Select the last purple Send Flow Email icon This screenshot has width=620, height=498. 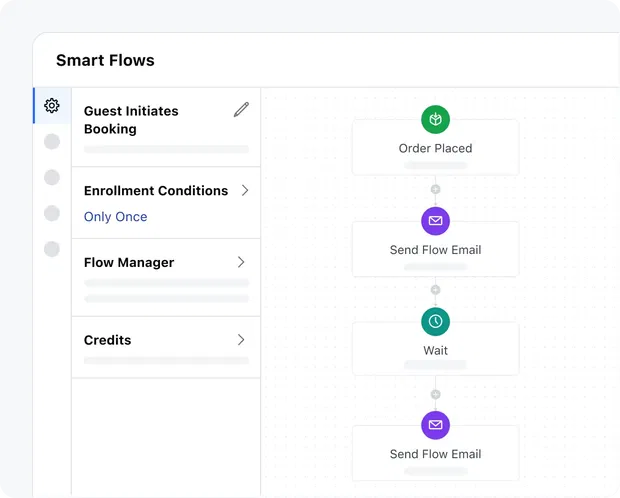point(435,425)
